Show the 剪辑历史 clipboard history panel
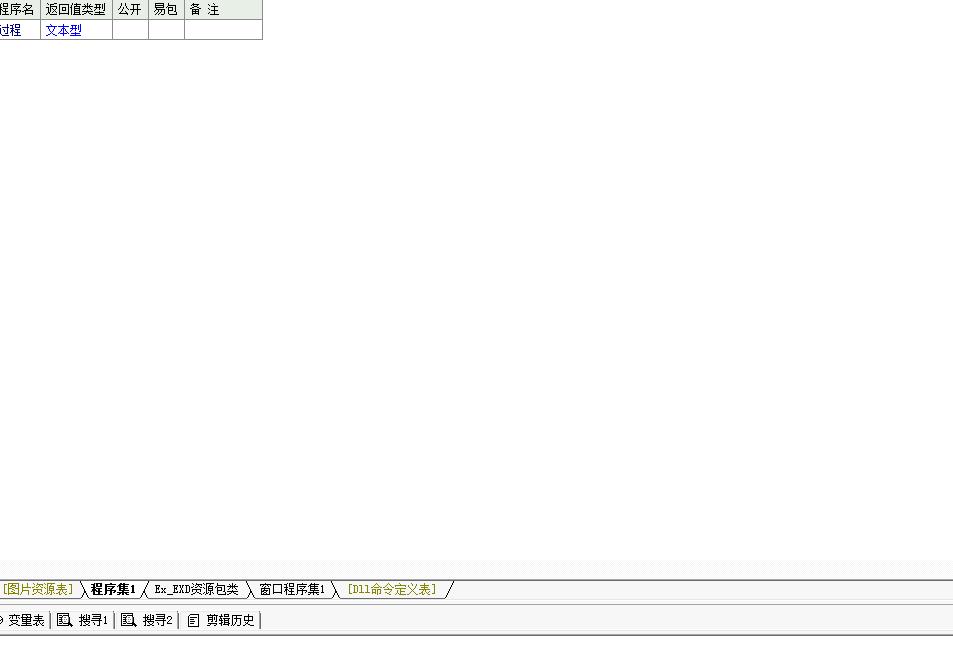This screenshot has height=652, width=953. (x=220, y=620)
